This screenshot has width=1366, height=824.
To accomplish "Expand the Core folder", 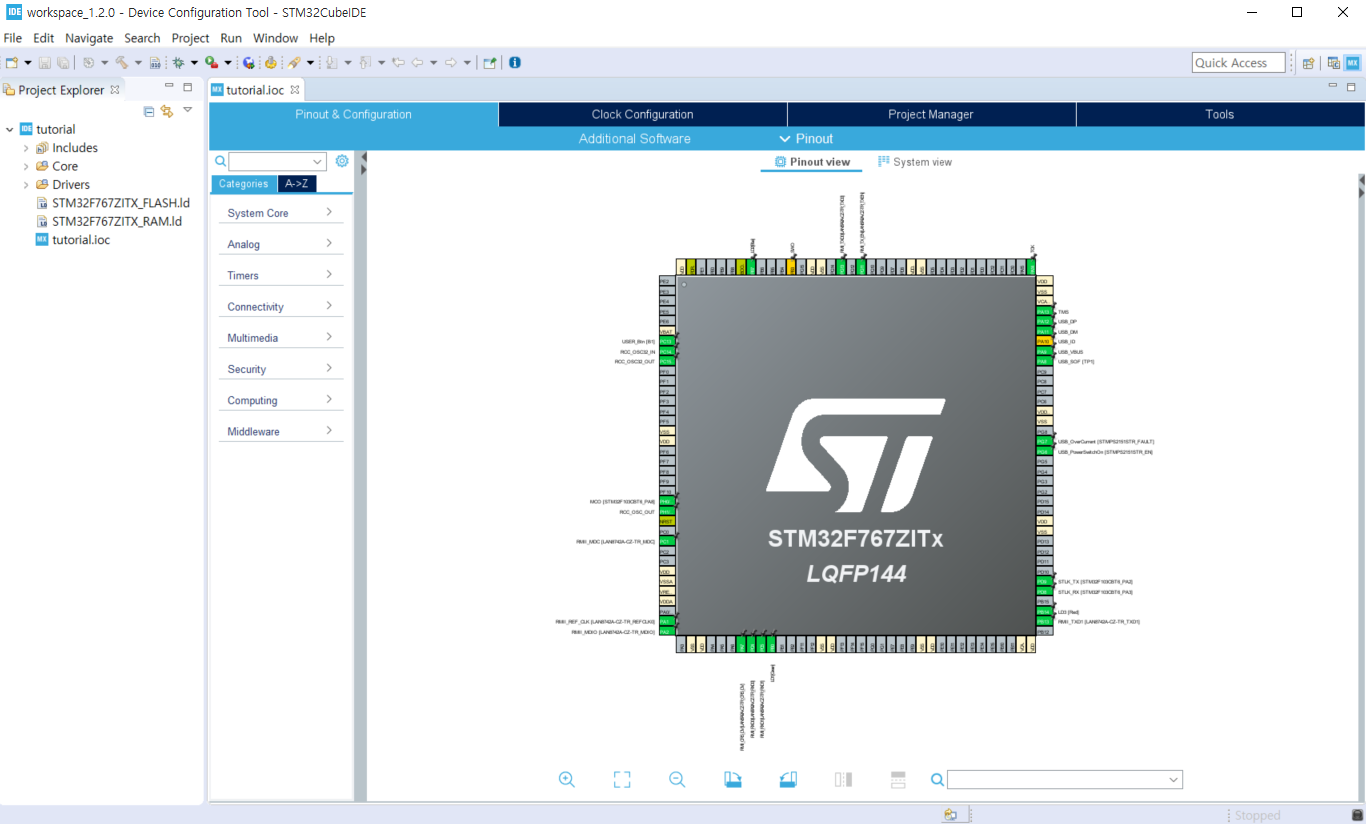I will tap(27, 166).
